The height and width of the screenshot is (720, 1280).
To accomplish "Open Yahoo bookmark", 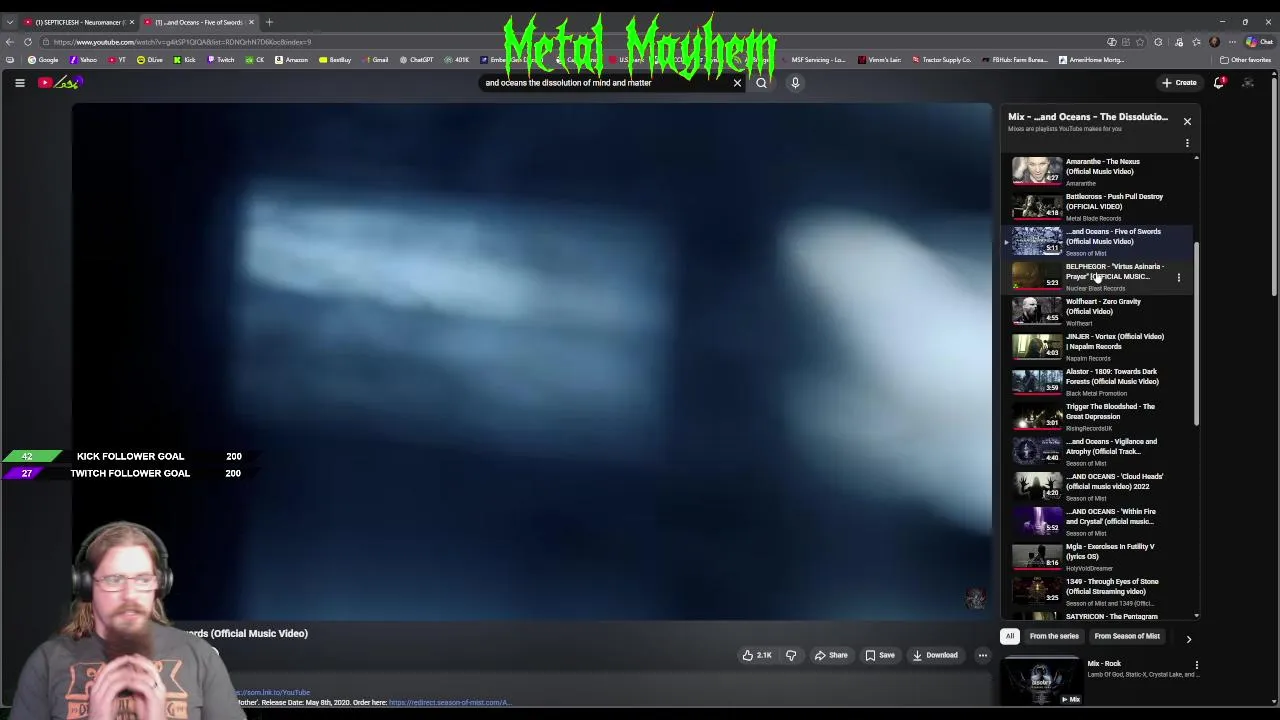I will point(83,60).
